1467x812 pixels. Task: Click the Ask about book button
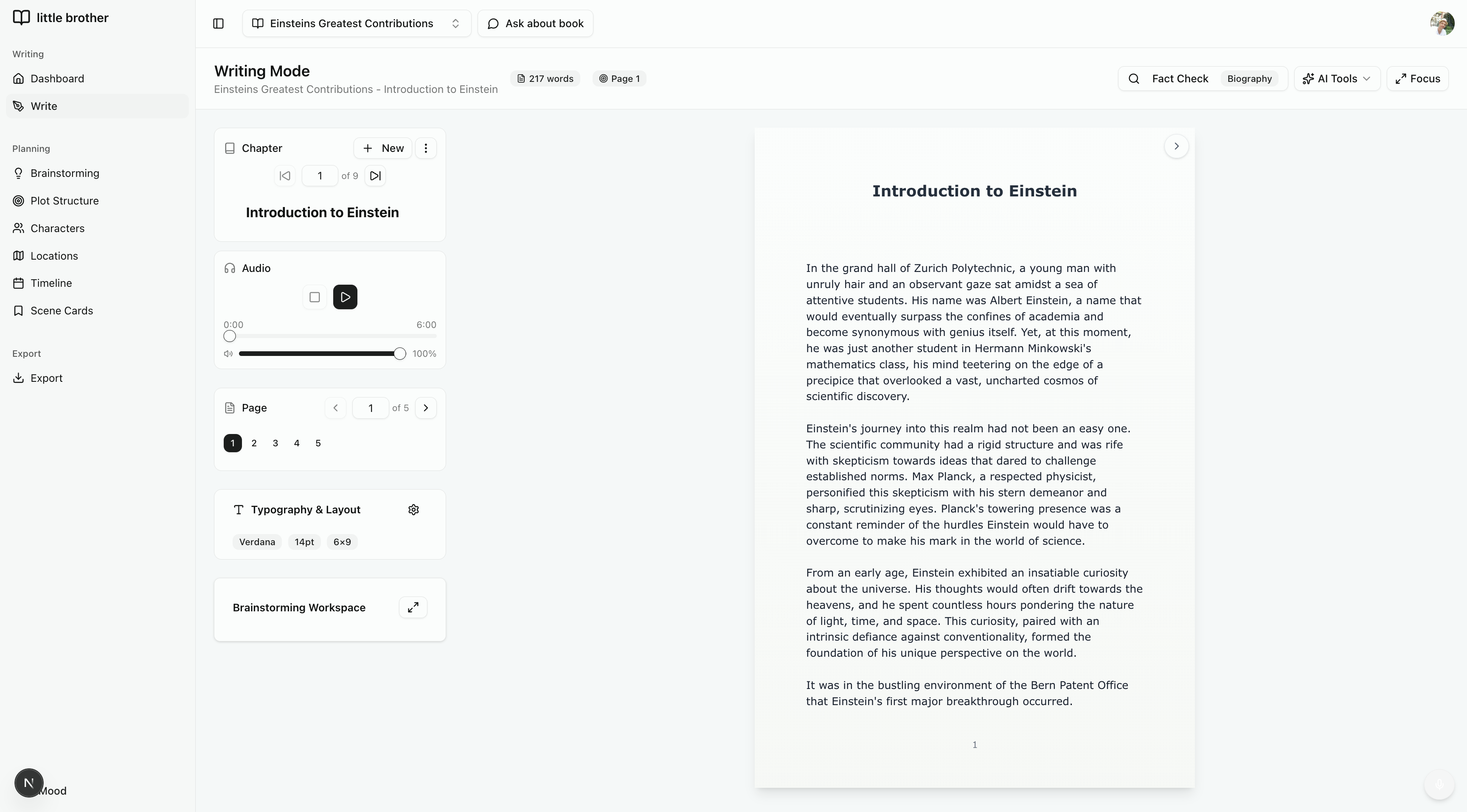point(535,23)
